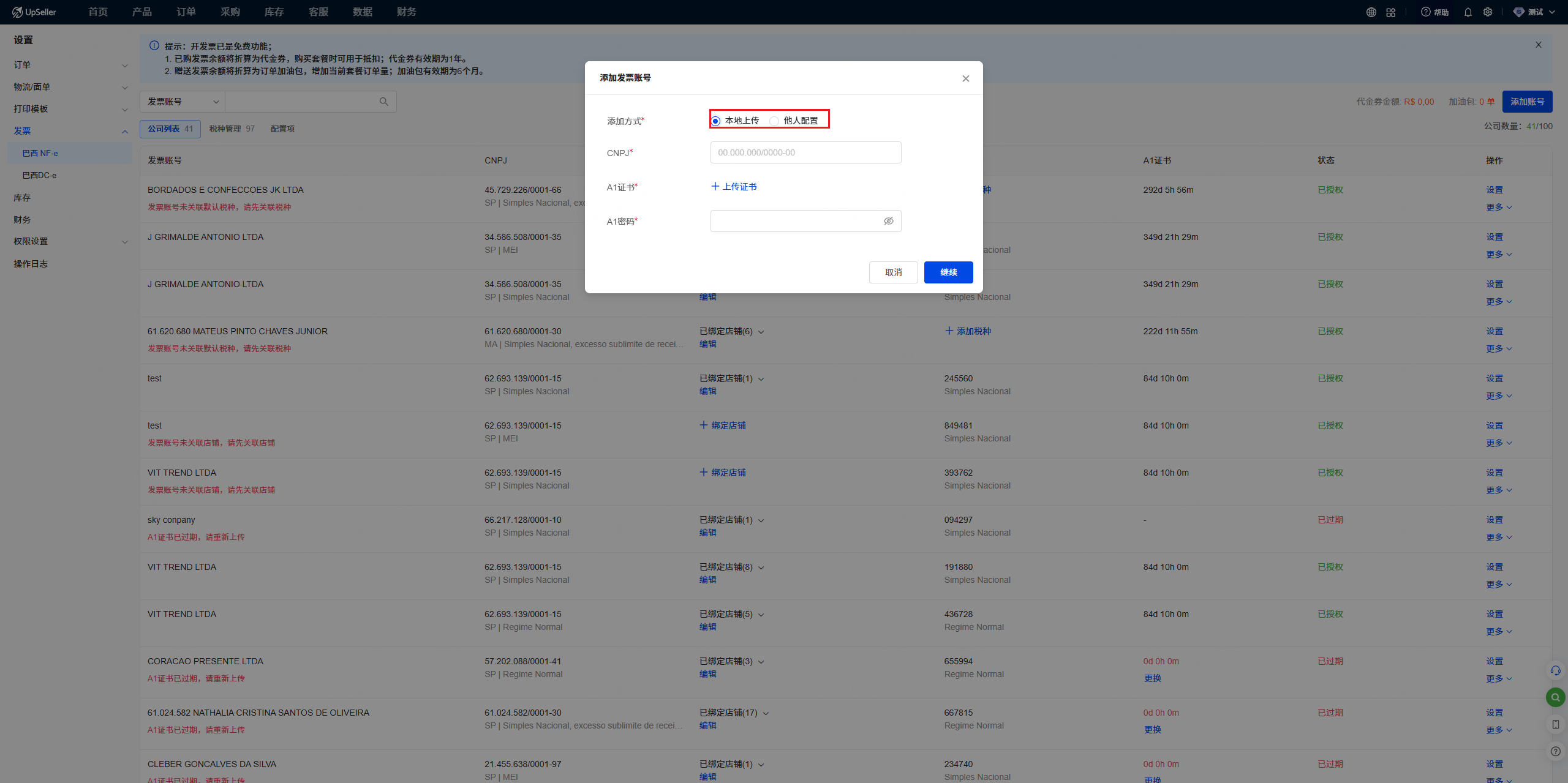Open 产品 in top navigation
Viewport: 1568px width, 783px height.
142,12
